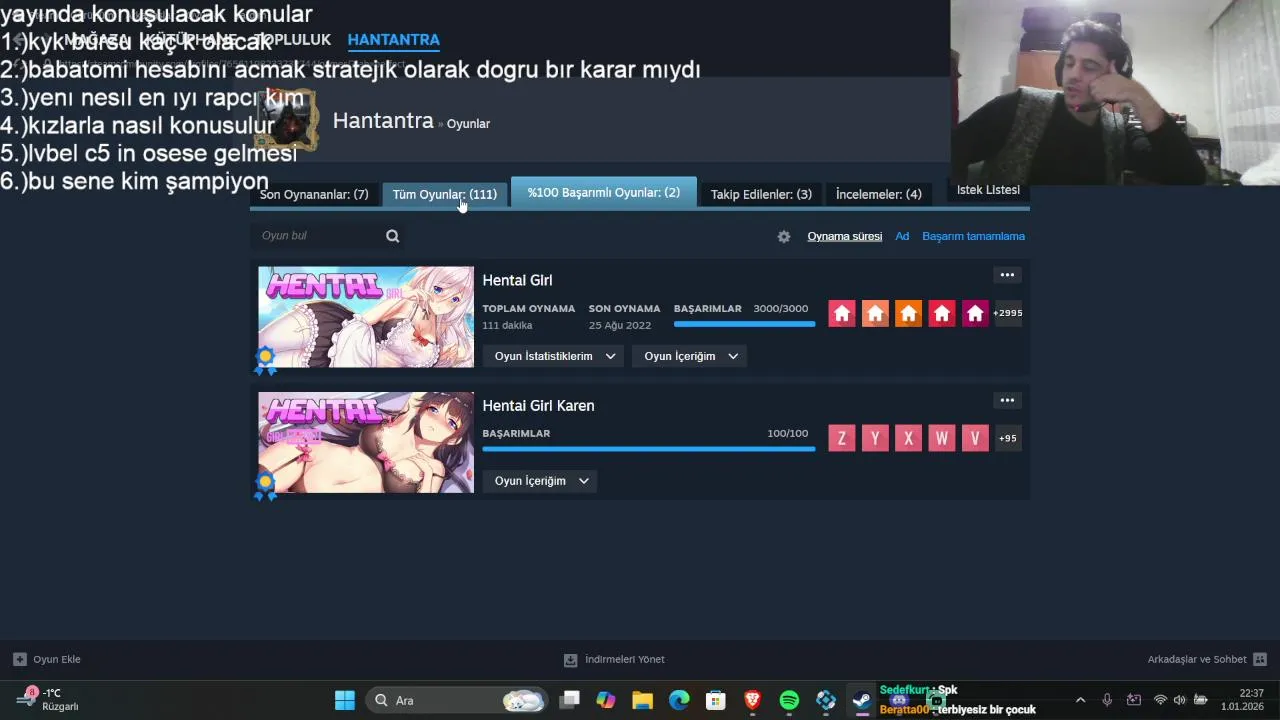Select the %100 Başarımlı Oyunlar (2) tab
This screenshot has width=1280, height=720.
(x=603, y=192)
